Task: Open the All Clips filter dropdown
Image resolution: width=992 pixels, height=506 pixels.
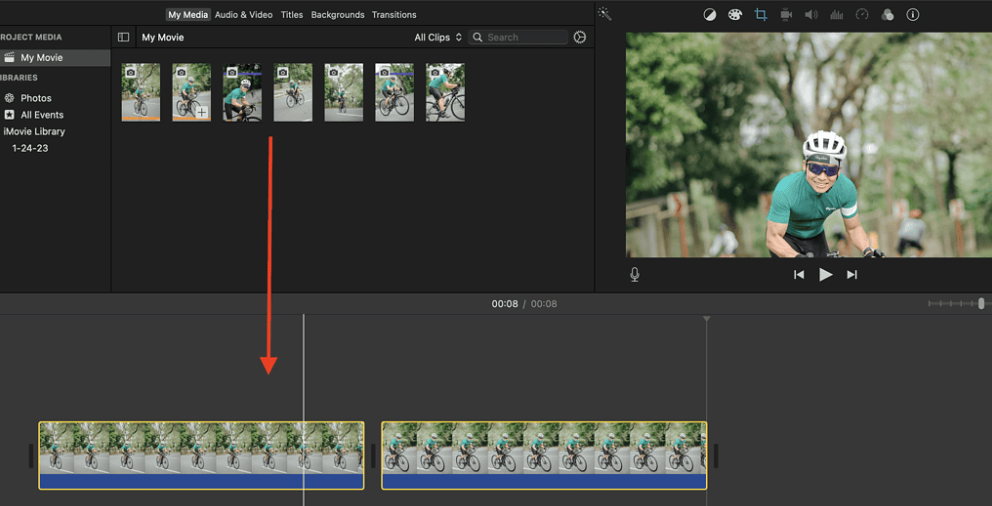Action: coord(438,37)
